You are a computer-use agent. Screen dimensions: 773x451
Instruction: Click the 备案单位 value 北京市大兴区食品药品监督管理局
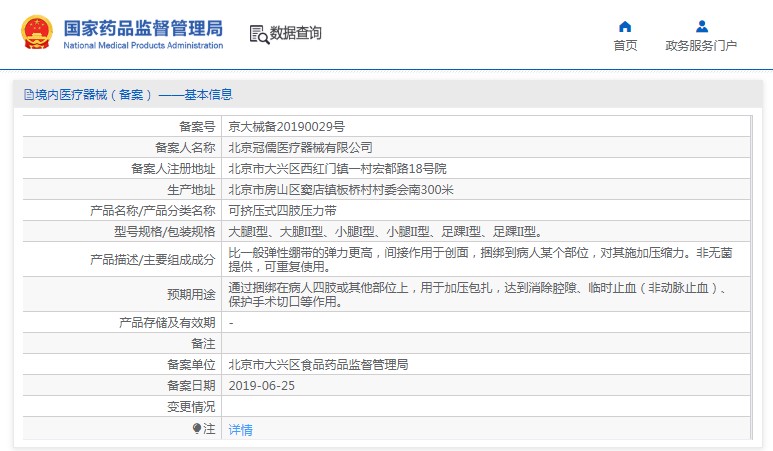click(x=318, y=364)
